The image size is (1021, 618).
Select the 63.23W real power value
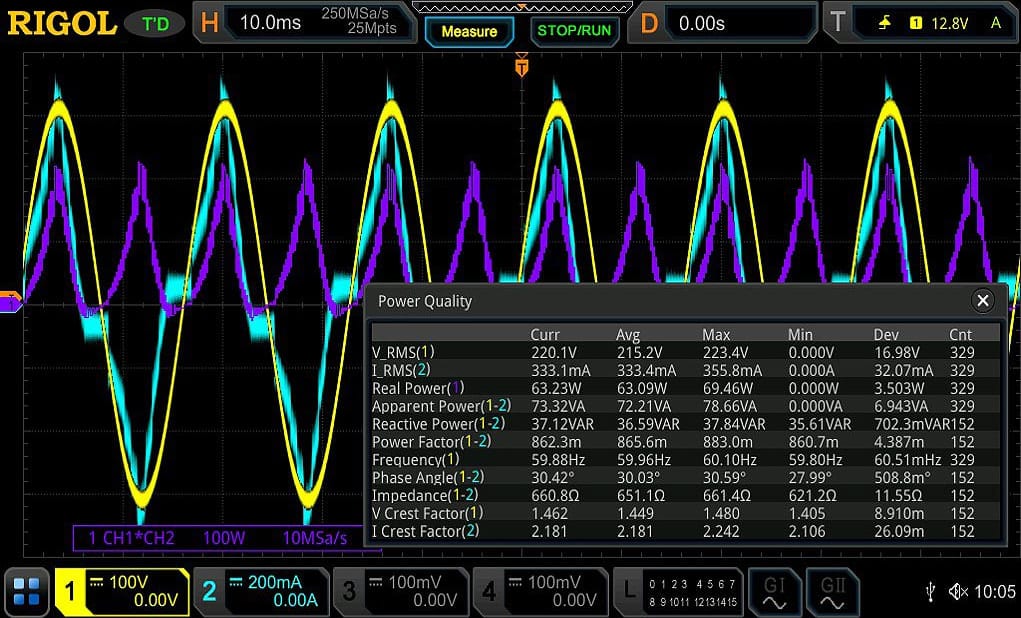(557, 388)
